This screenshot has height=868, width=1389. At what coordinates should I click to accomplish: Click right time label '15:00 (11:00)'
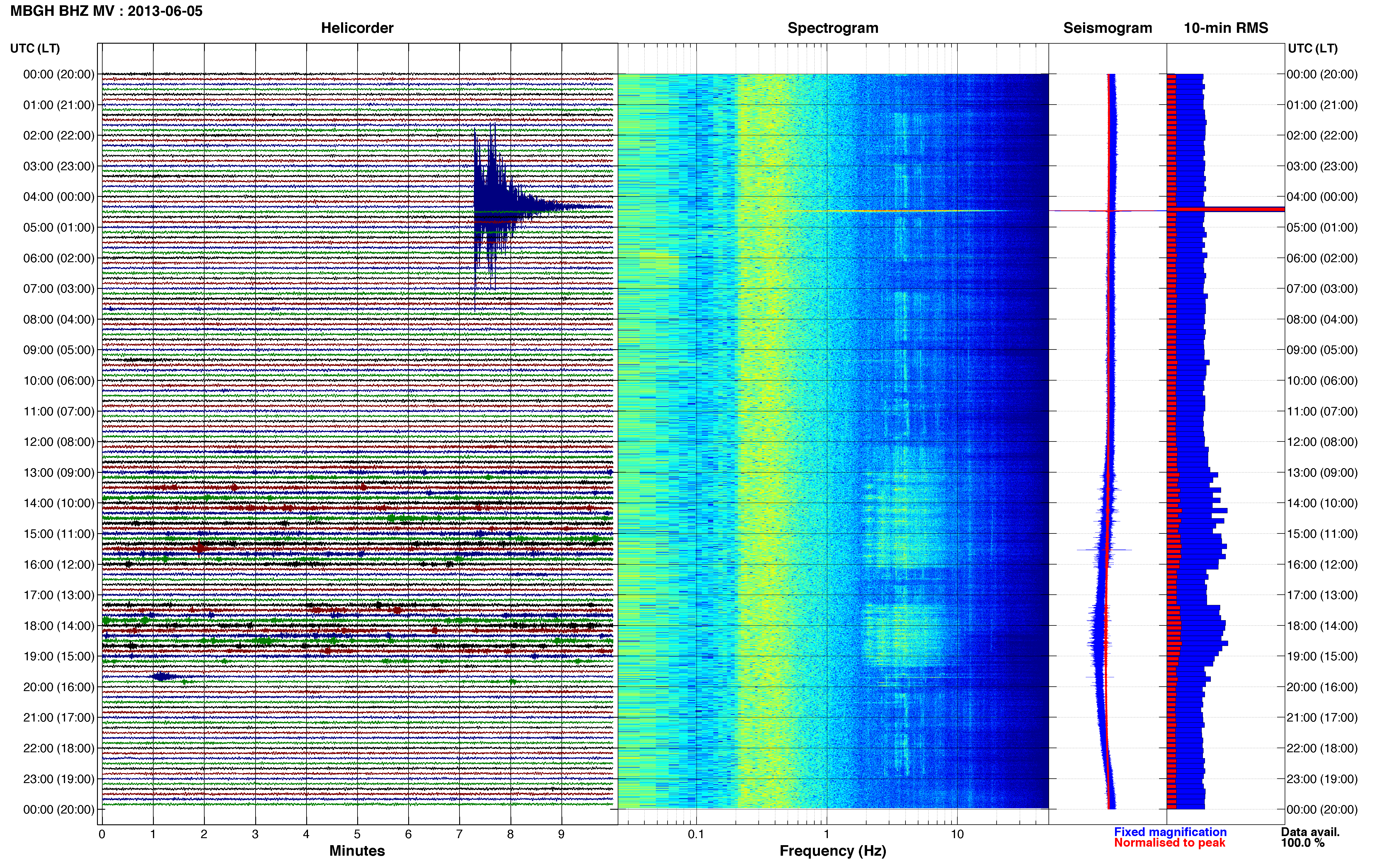click(1322, 534)
